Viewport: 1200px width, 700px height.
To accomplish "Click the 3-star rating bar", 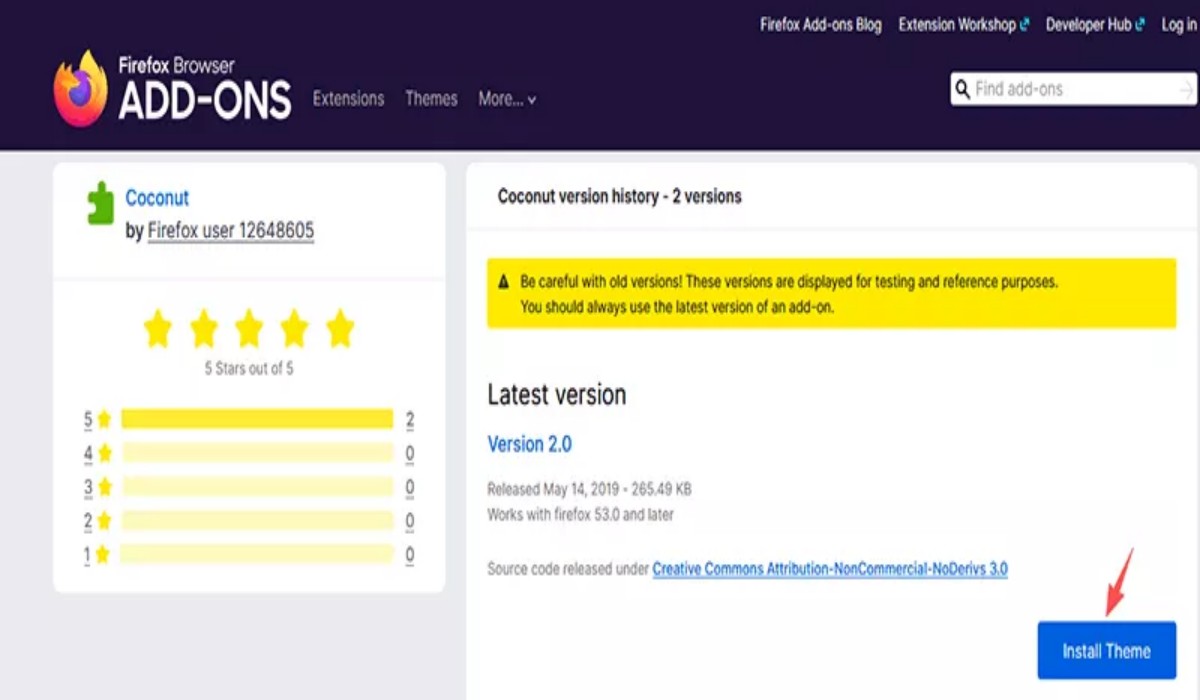I will (257, 487).
